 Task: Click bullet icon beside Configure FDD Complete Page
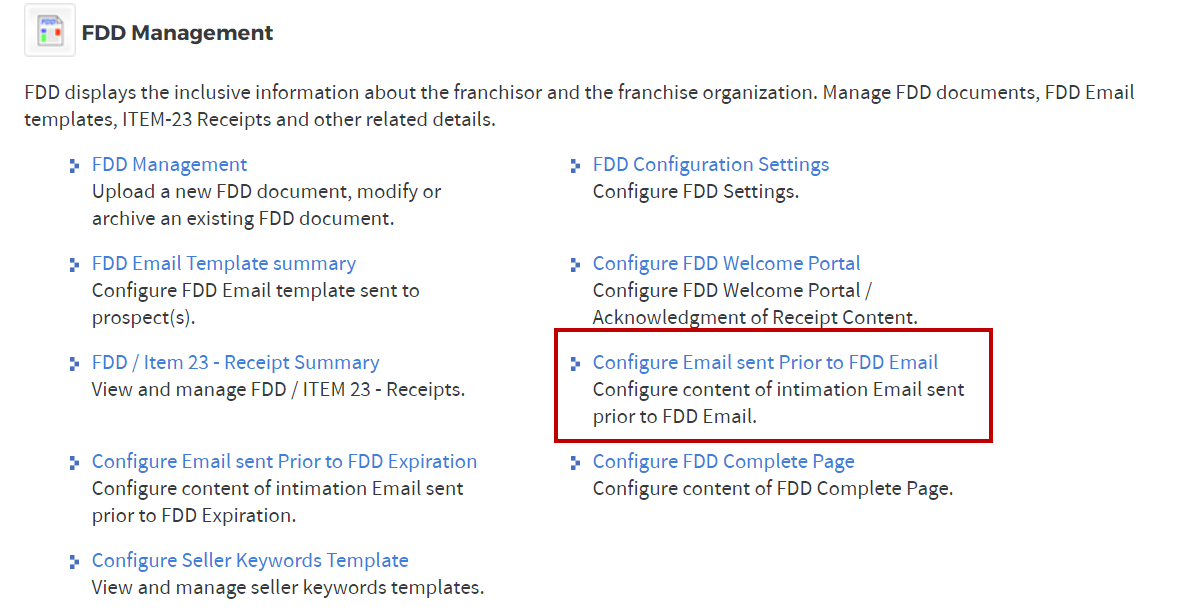coord(575,463)
